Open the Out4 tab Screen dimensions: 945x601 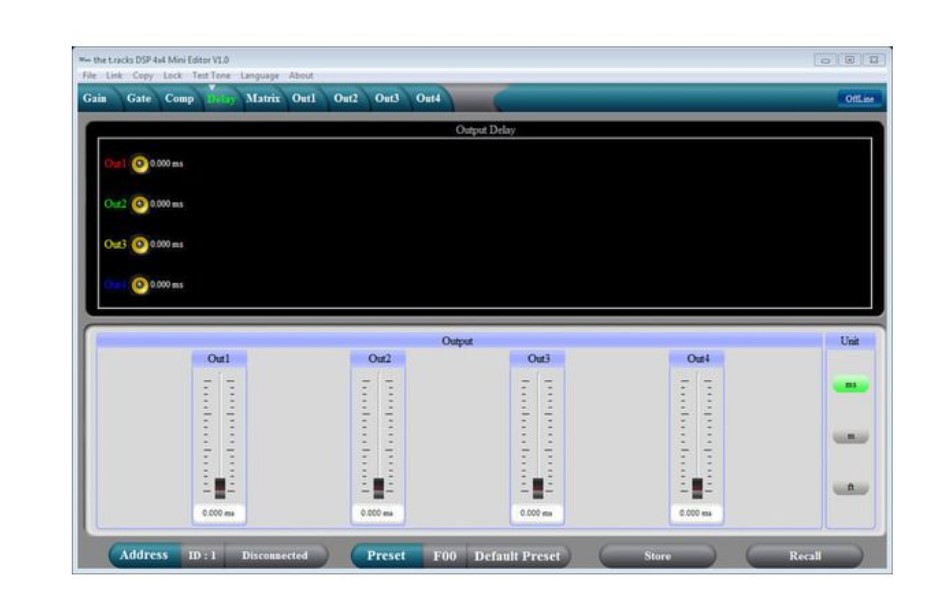(428, 98)
